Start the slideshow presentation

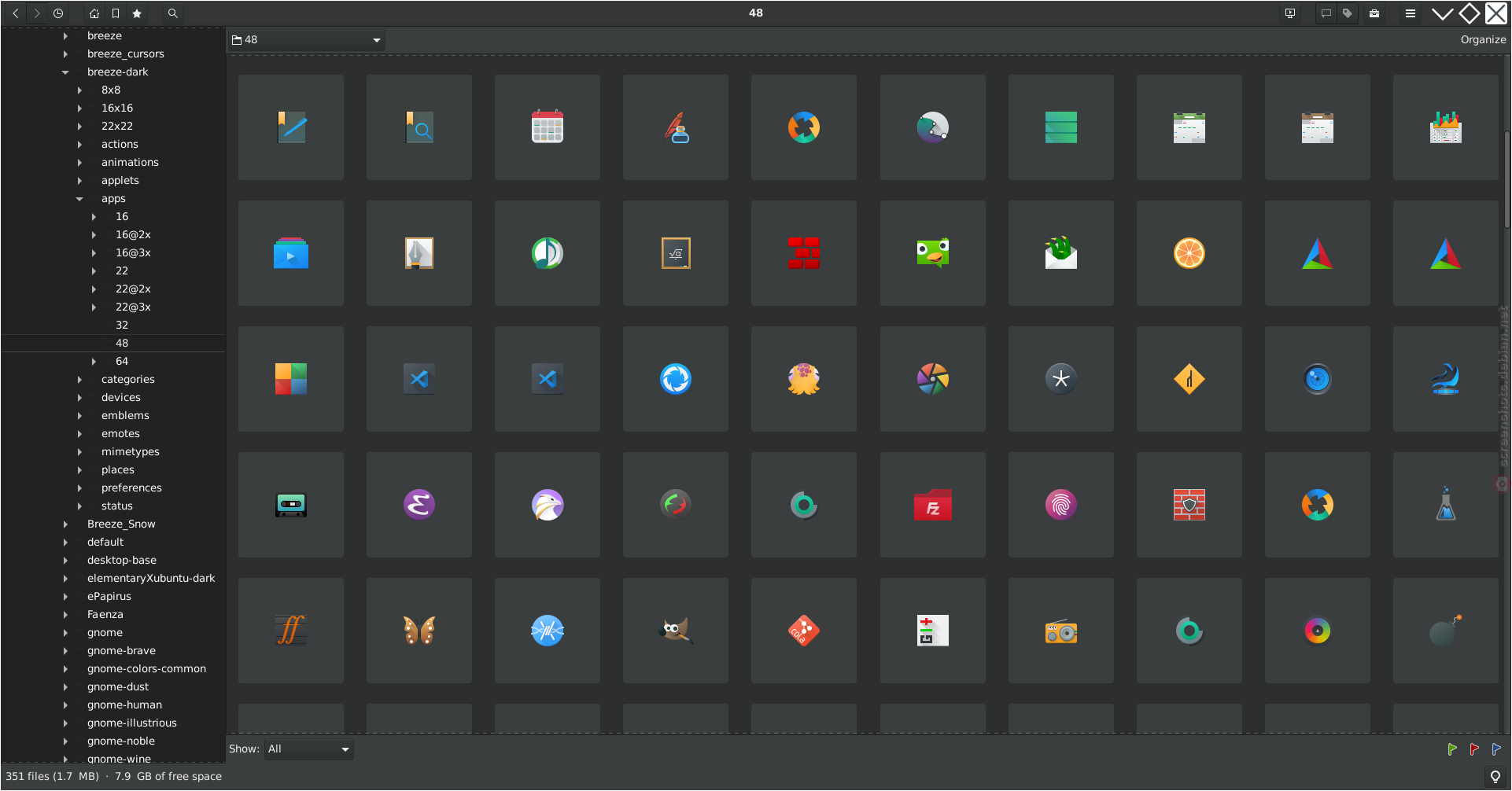pos(1290,13)
